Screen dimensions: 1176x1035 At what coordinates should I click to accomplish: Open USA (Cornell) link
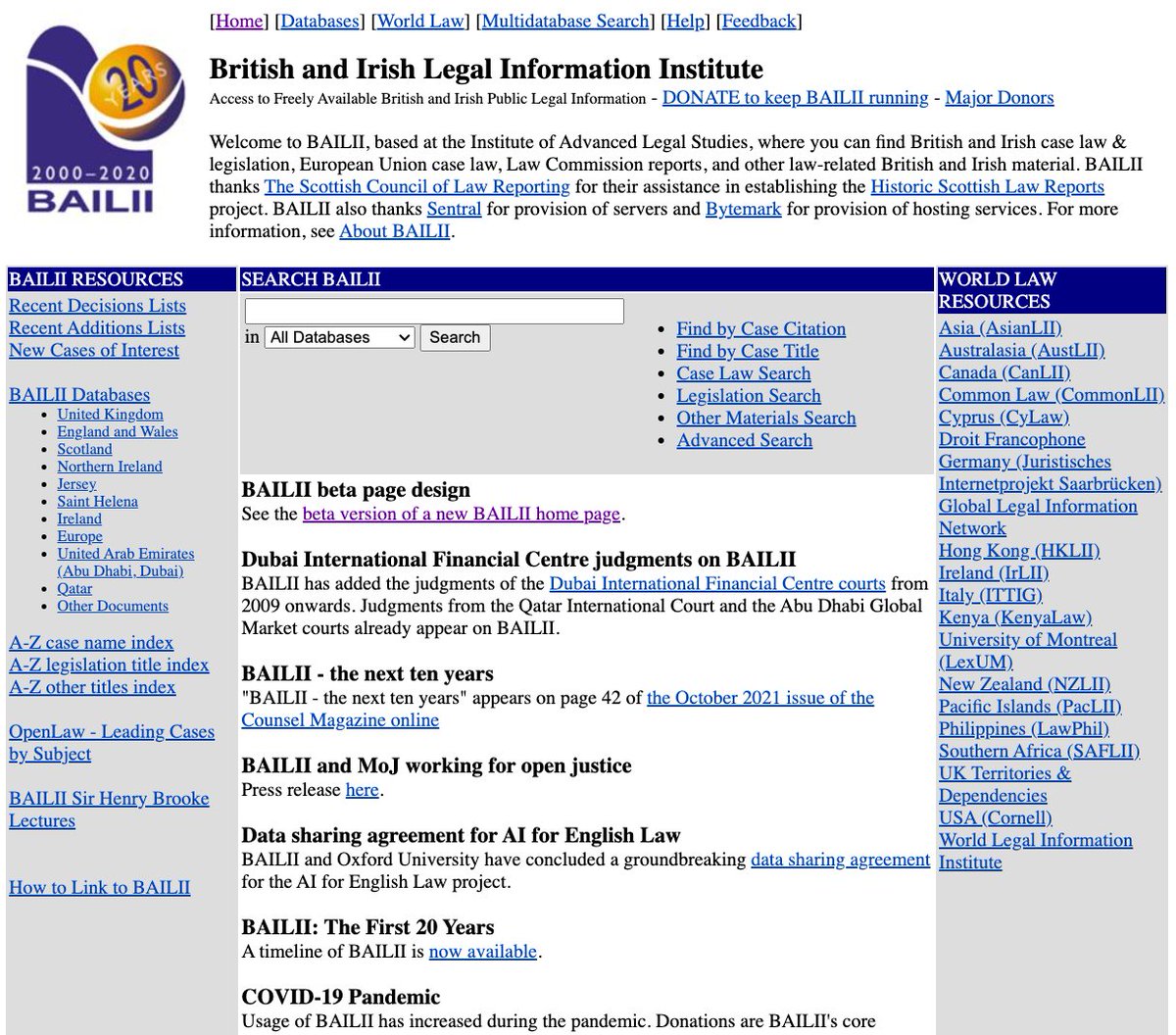[x=996, y=817]
